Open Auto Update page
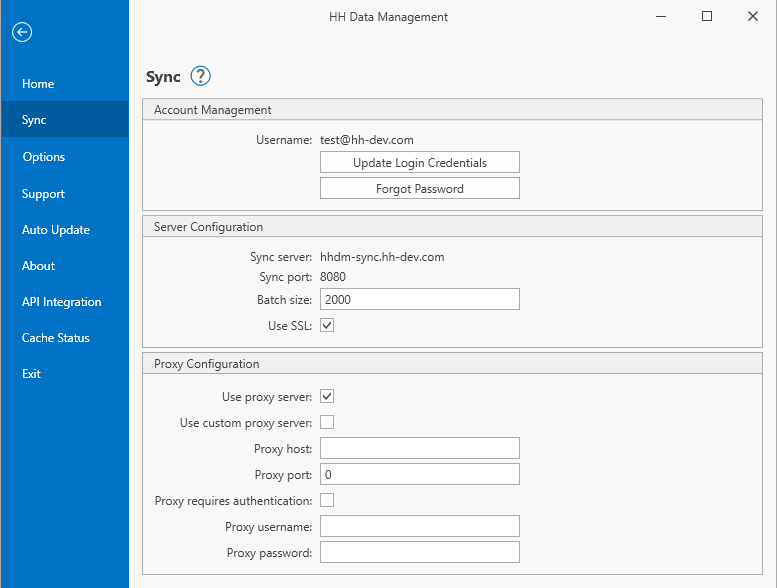 (x=56, y=230)
